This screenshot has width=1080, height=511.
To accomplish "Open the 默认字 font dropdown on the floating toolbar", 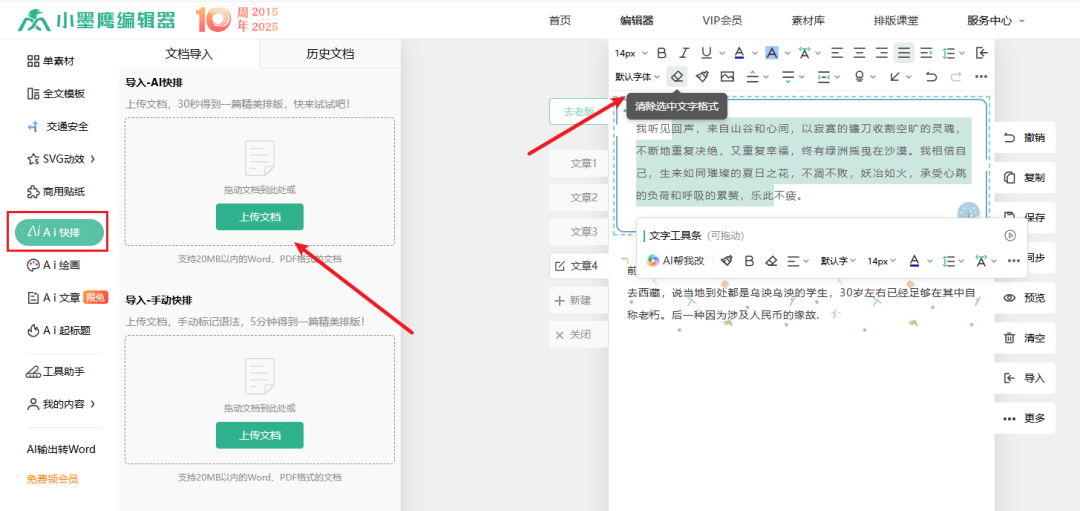I will 838,261.
